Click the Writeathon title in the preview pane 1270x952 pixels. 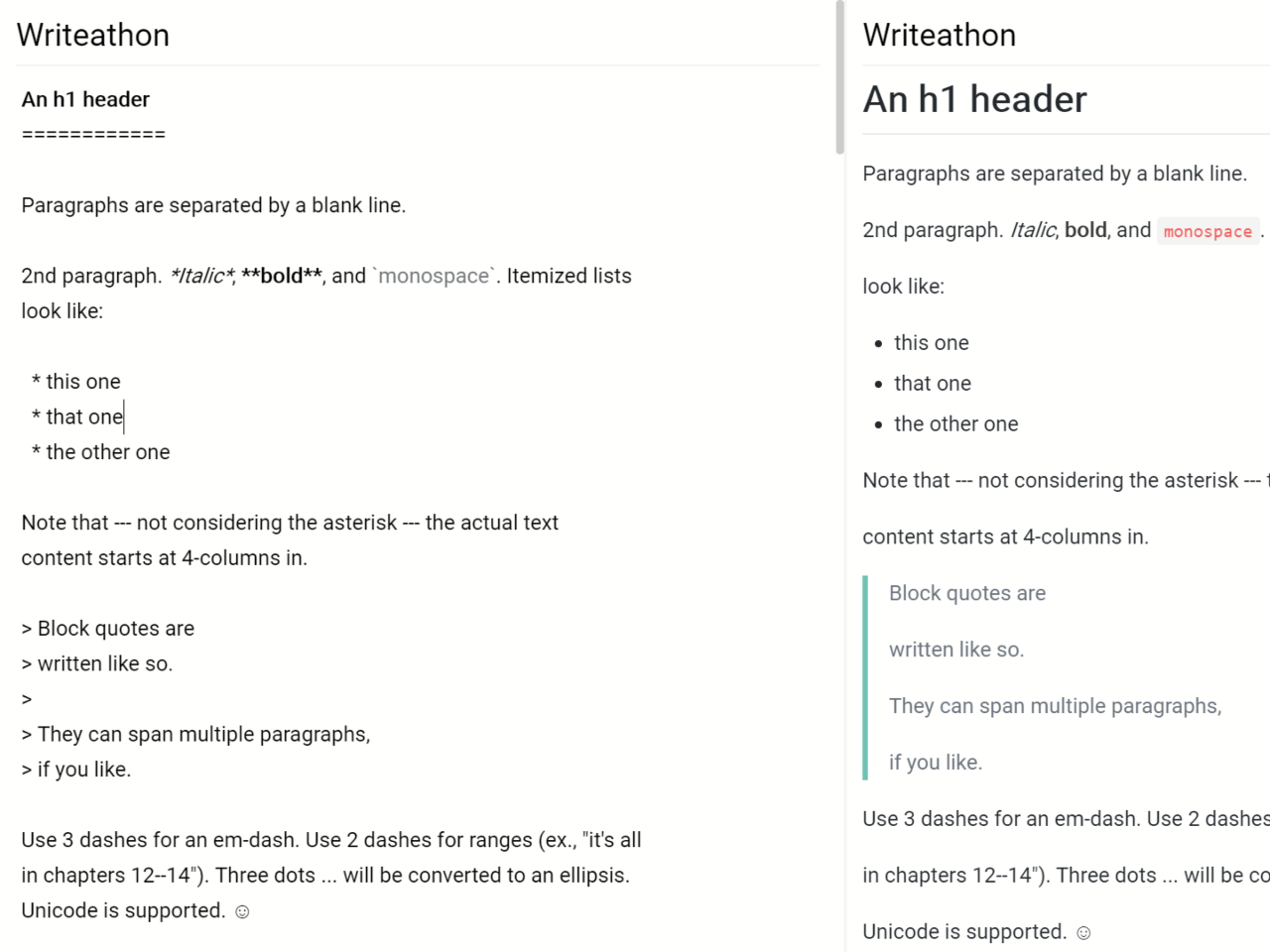click(939, 36)
